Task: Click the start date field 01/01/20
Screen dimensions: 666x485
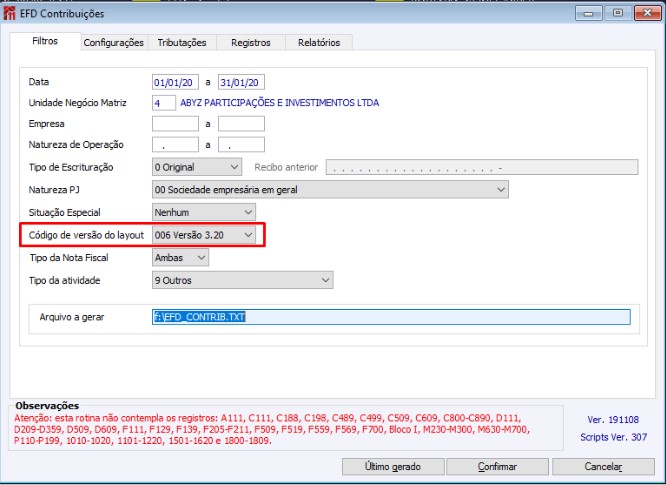Action: [x=175, y=82]
